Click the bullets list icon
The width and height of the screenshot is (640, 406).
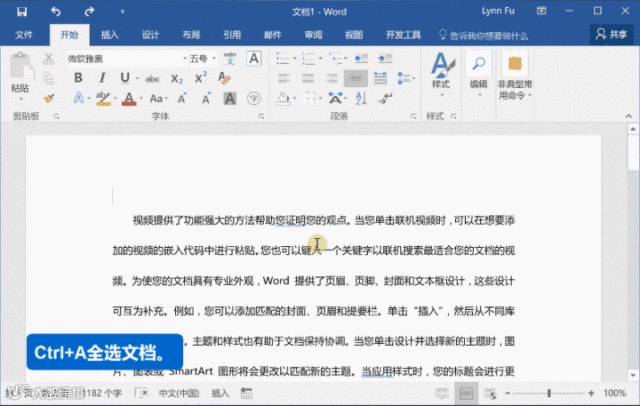tap(282, 58)
